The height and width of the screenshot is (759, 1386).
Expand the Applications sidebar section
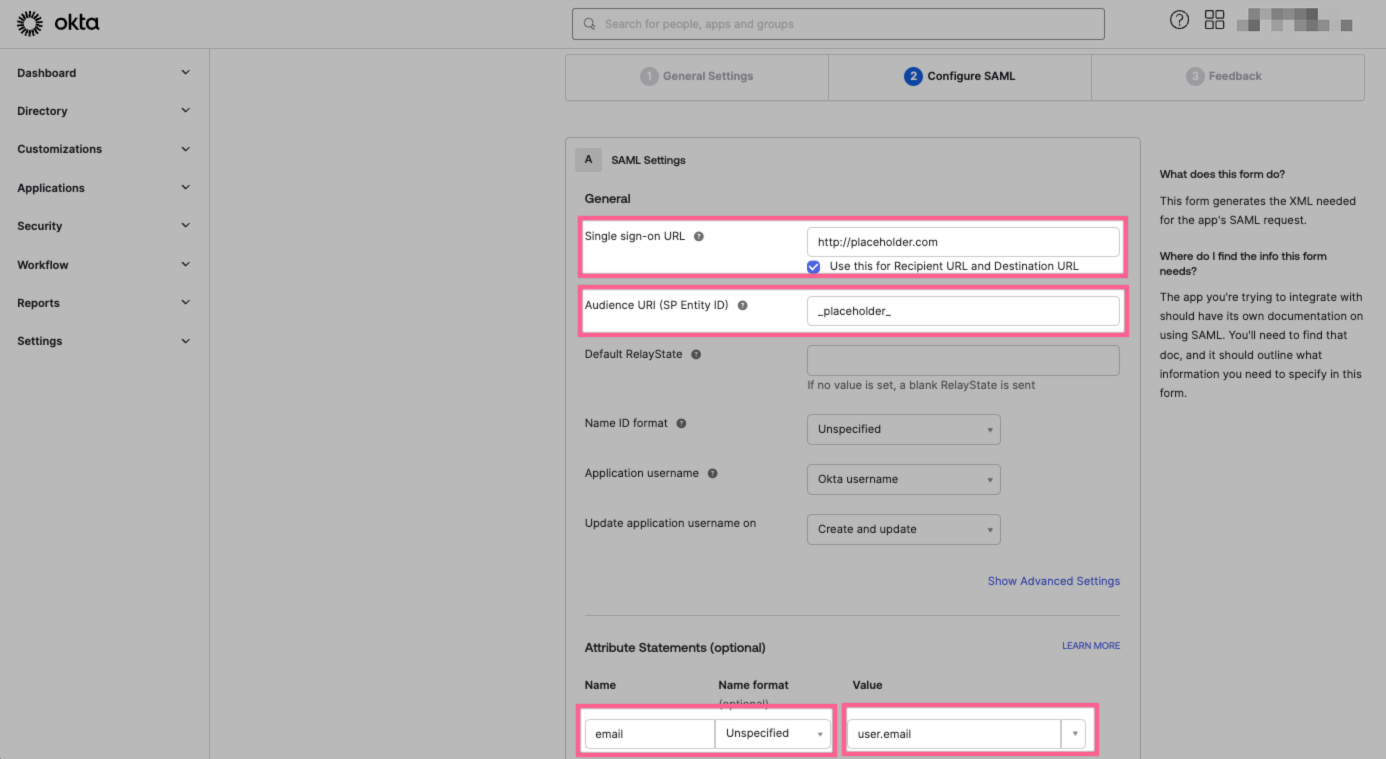tap(100, 187)
